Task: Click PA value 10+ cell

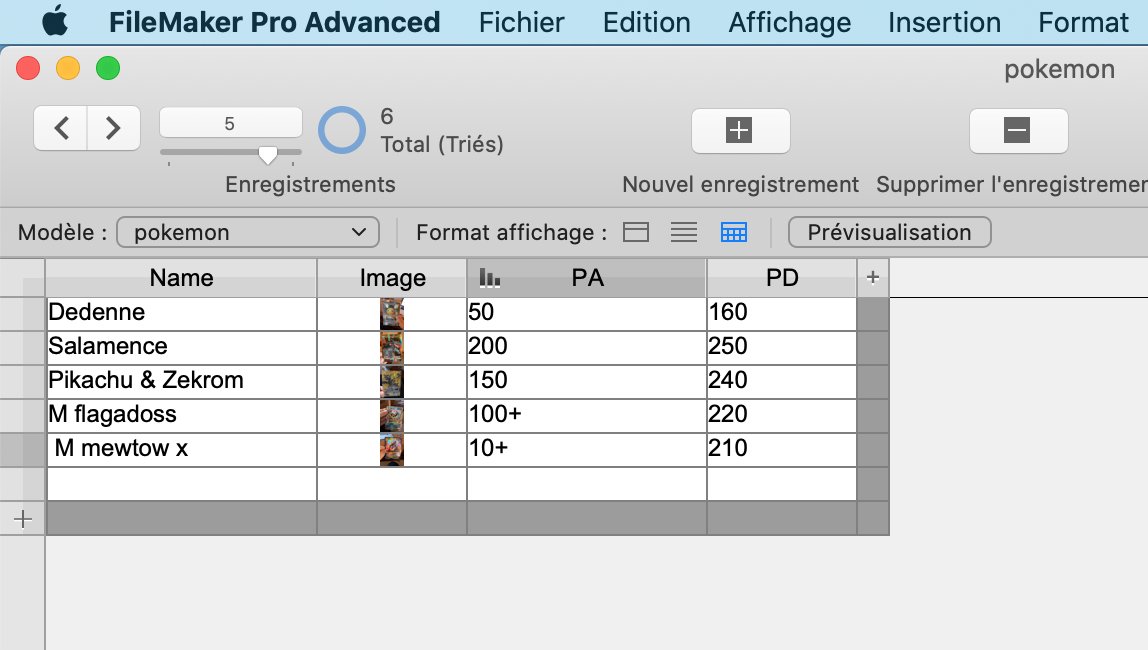Action: coord(586,449)
